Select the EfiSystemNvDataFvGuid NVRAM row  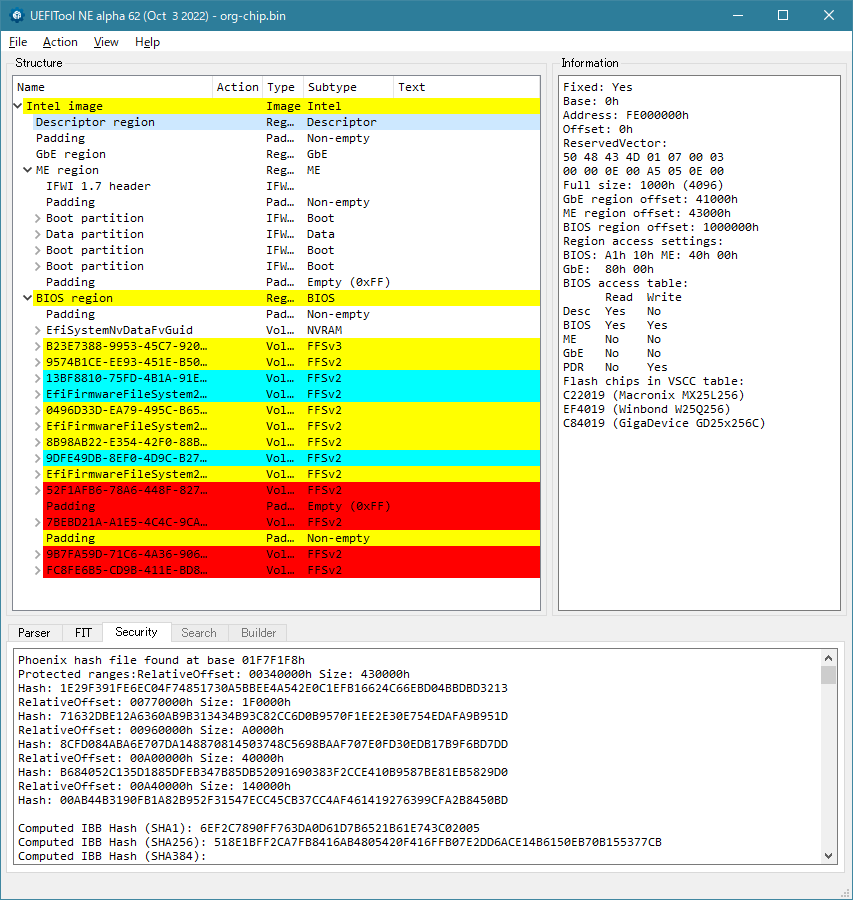click(x=292, y=330)
